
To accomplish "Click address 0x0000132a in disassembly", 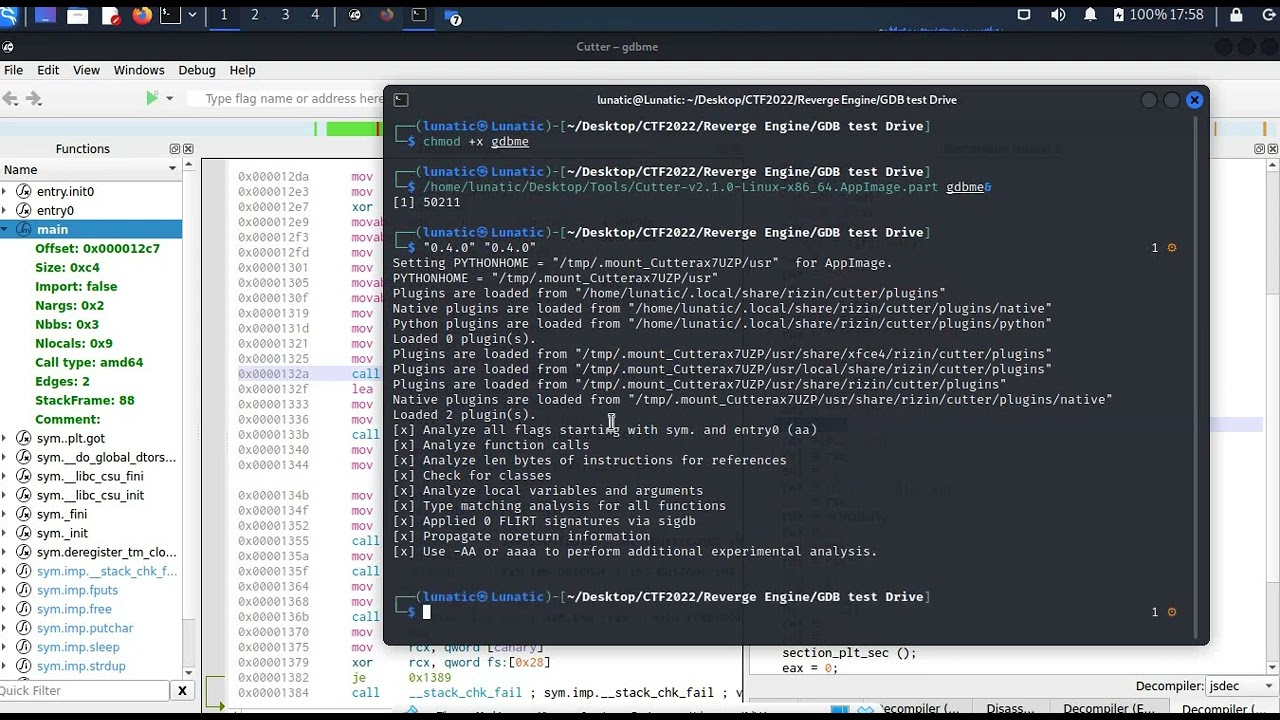I will pos(273,374).
